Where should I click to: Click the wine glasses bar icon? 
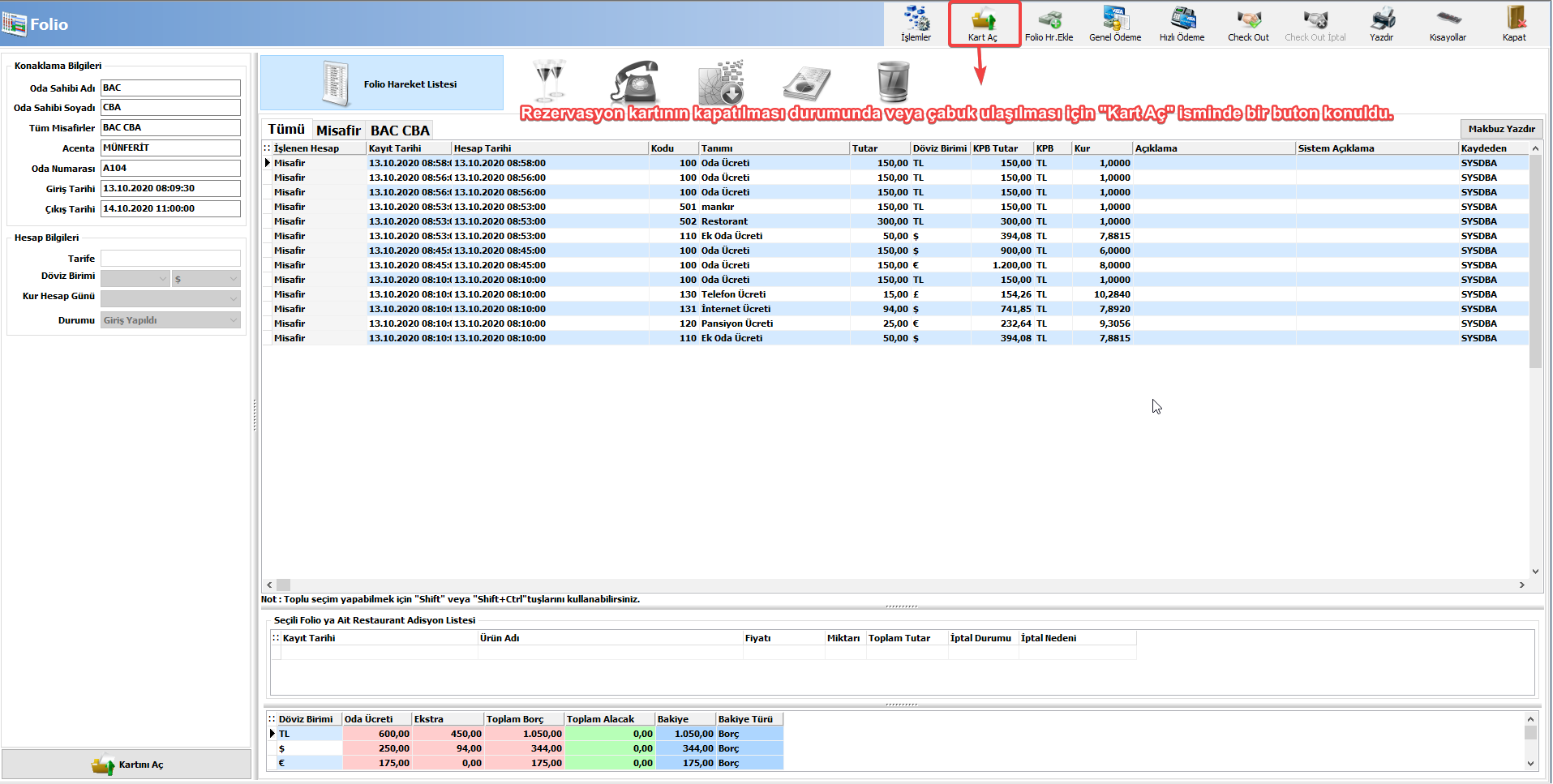549,81
